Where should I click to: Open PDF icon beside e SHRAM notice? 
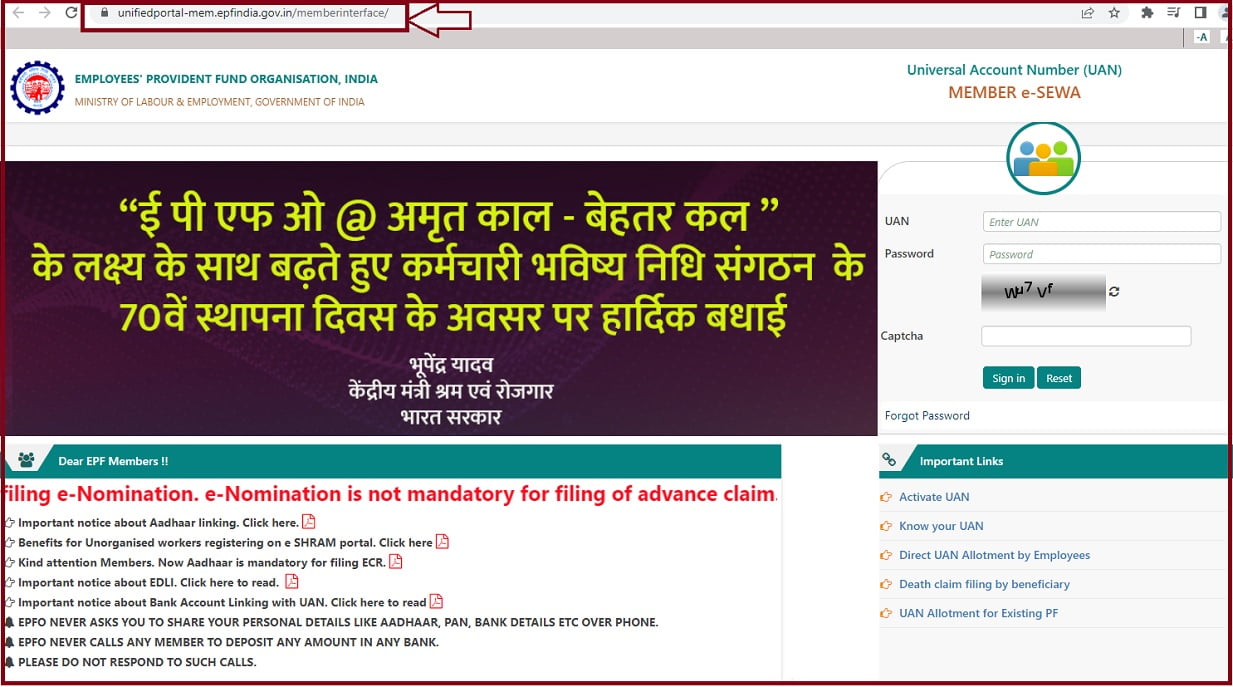[442, 541]
